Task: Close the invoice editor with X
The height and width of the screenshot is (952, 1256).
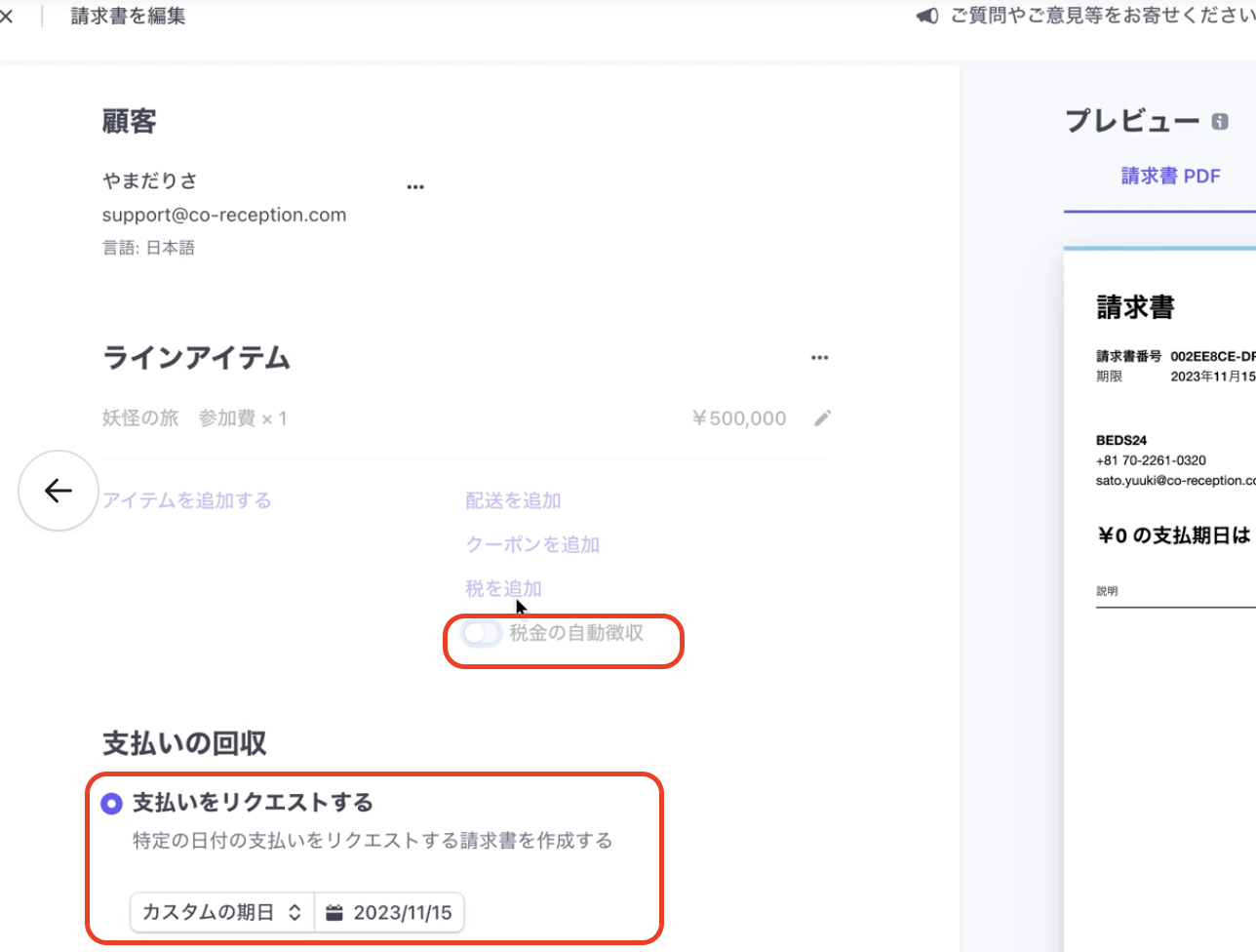Action: coord(7,17)
